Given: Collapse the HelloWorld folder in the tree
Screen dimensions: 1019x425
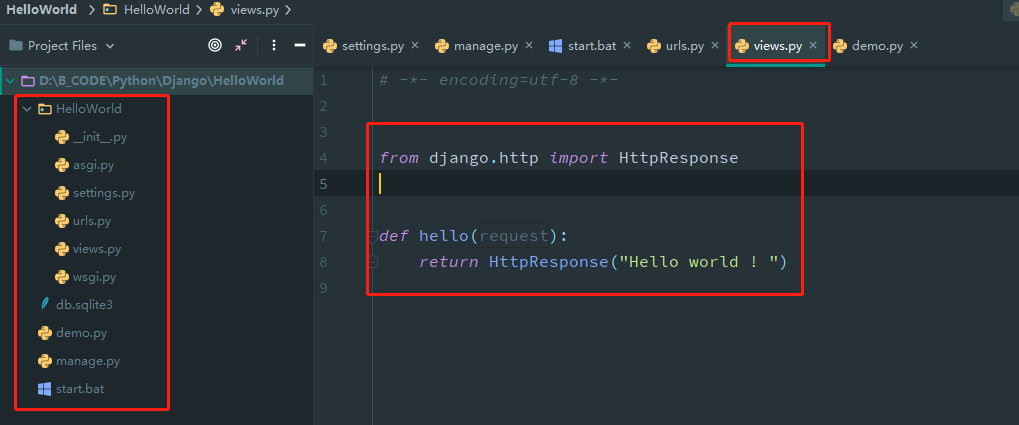Looking at the screenshot, I should pyautogui.click(x=27, y=109).
